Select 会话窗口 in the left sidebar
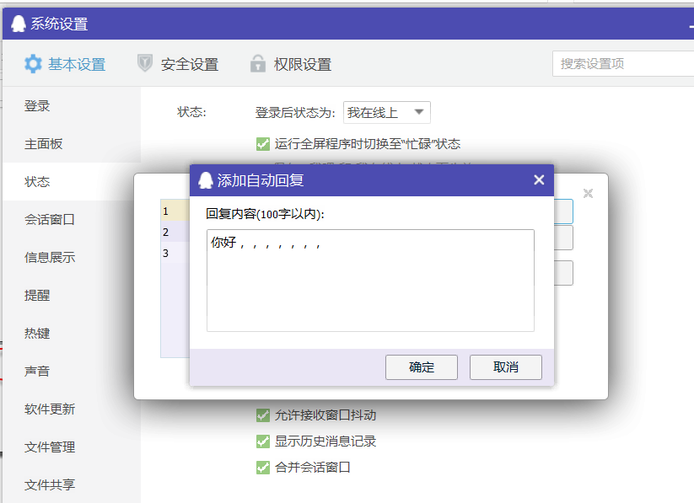 [x=50, y=219]
